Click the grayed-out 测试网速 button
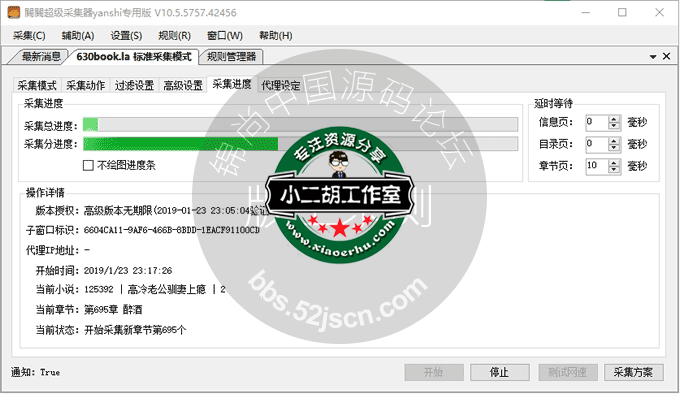The width and height of the screenshot is (680, 394). coord(568,372)
